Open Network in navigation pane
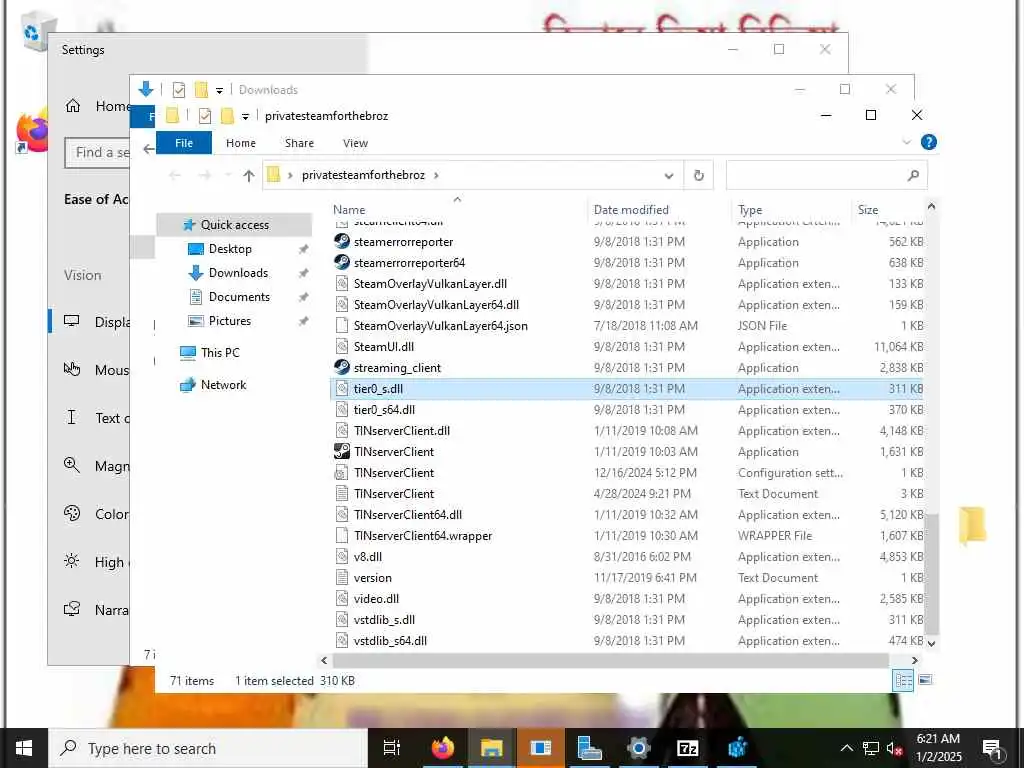 (223, 385)
